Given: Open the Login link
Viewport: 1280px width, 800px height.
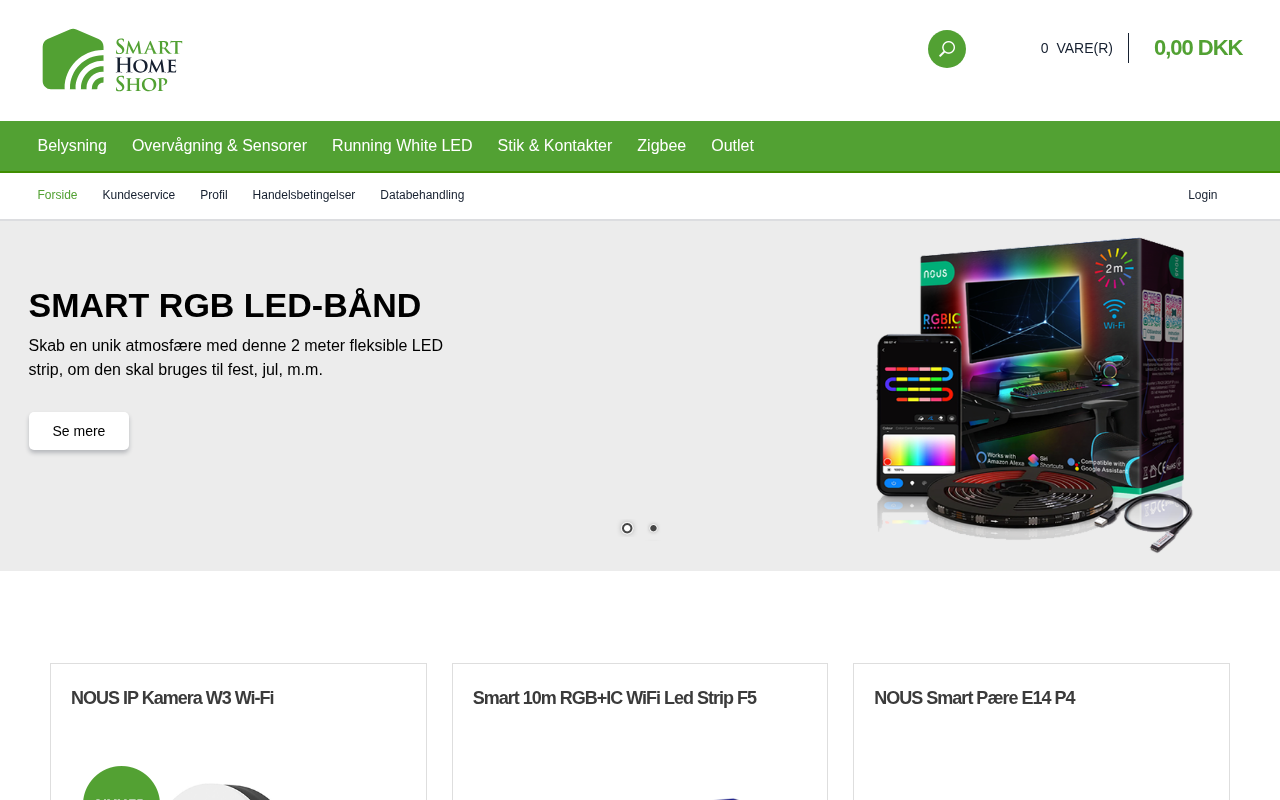Looking at the screenshot, I should (x=1203, y=195).
